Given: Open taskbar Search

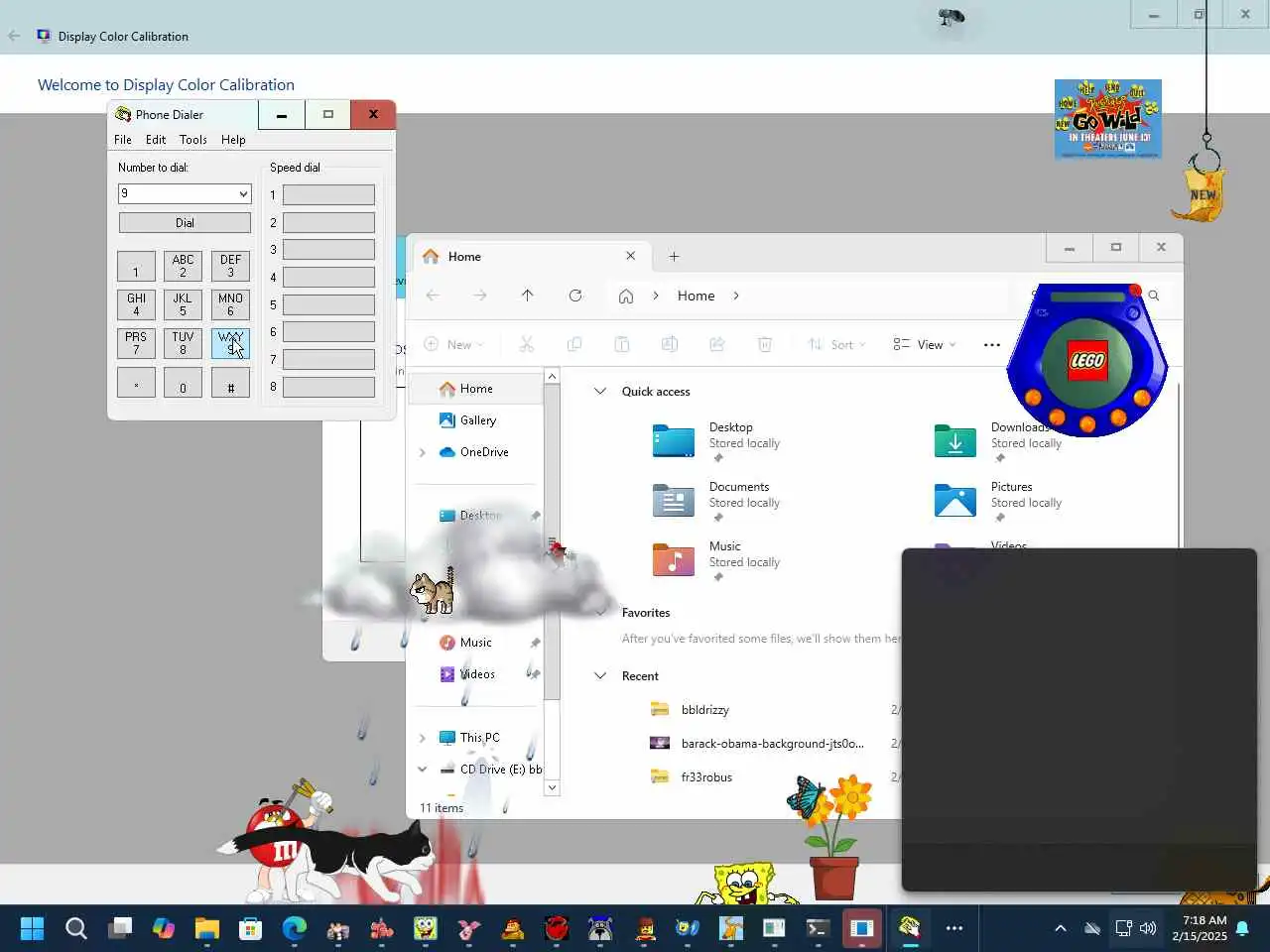Looking at the screenshot, I should 76,928.
